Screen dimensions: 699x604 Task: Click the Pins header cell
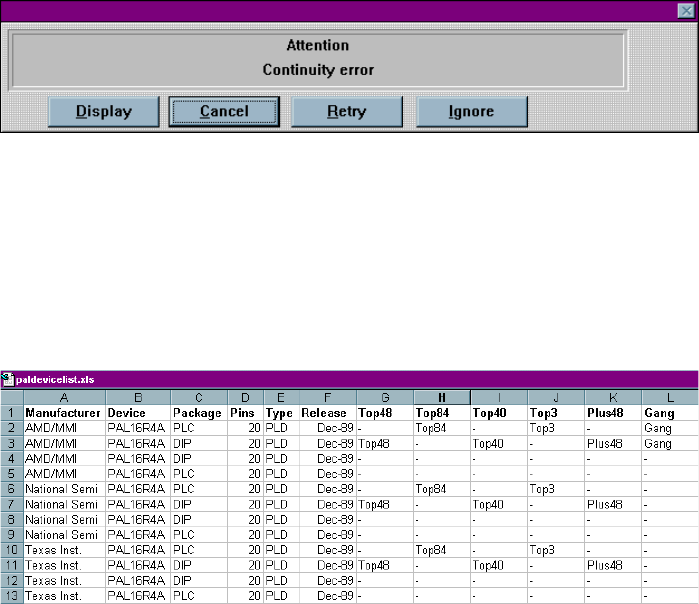pos(246,413)
